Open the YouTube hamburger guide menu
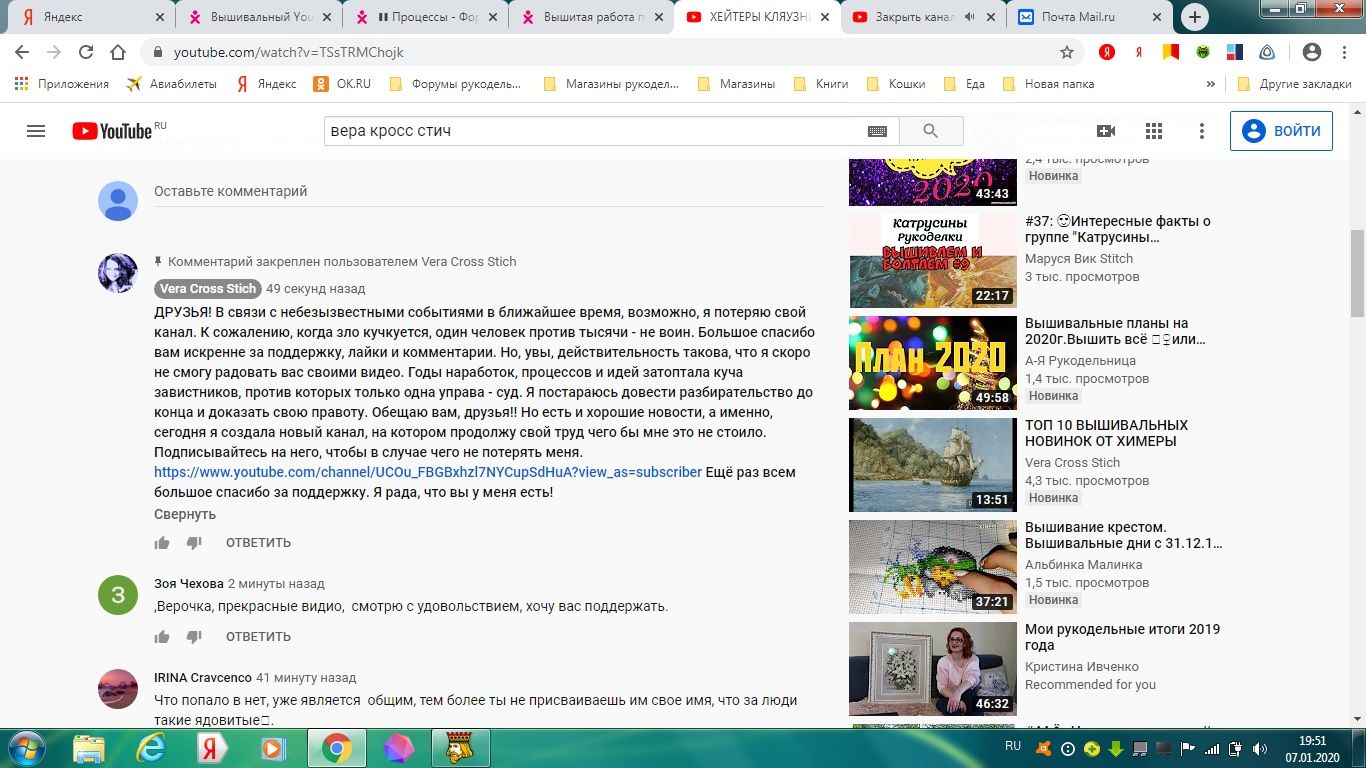The width and height of the screenshot is (1366, 768). tap(36, 131)
